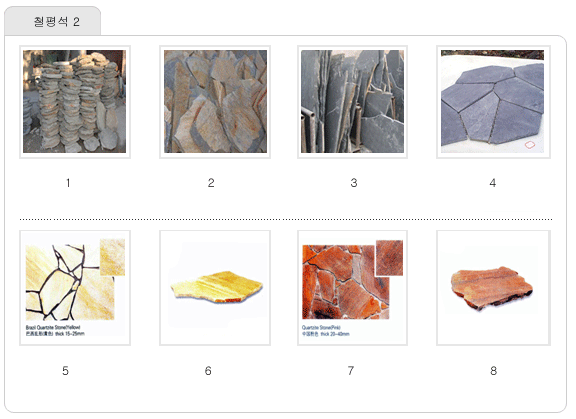This screenshot has height=419, width=576.
Task: Open thumbnail 6 single yellow stone slab
Action: tap(215, 288)
